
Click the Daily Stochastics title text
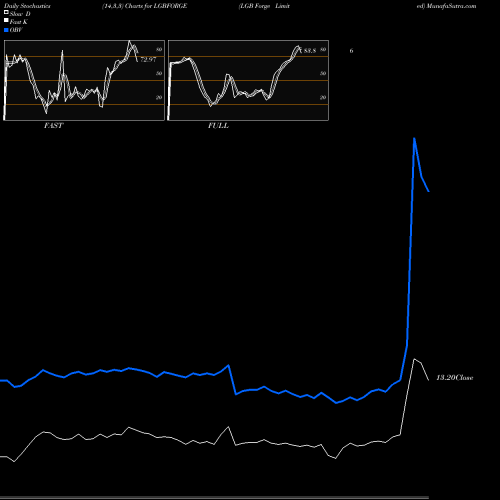[x=27, y=6]
